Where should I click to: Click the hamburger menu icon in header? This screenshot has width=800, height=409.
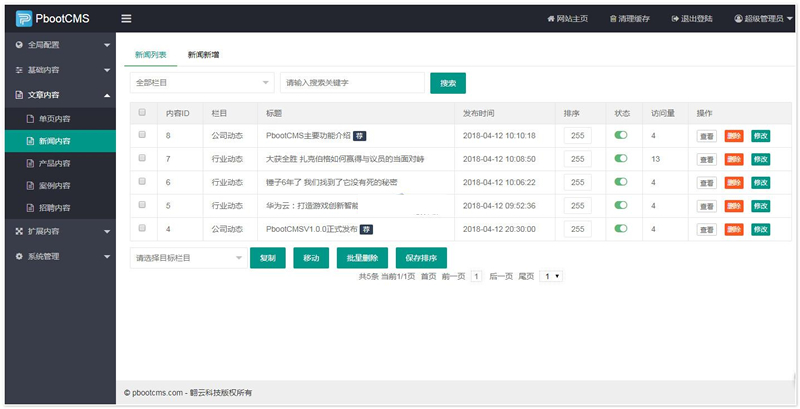126,18
